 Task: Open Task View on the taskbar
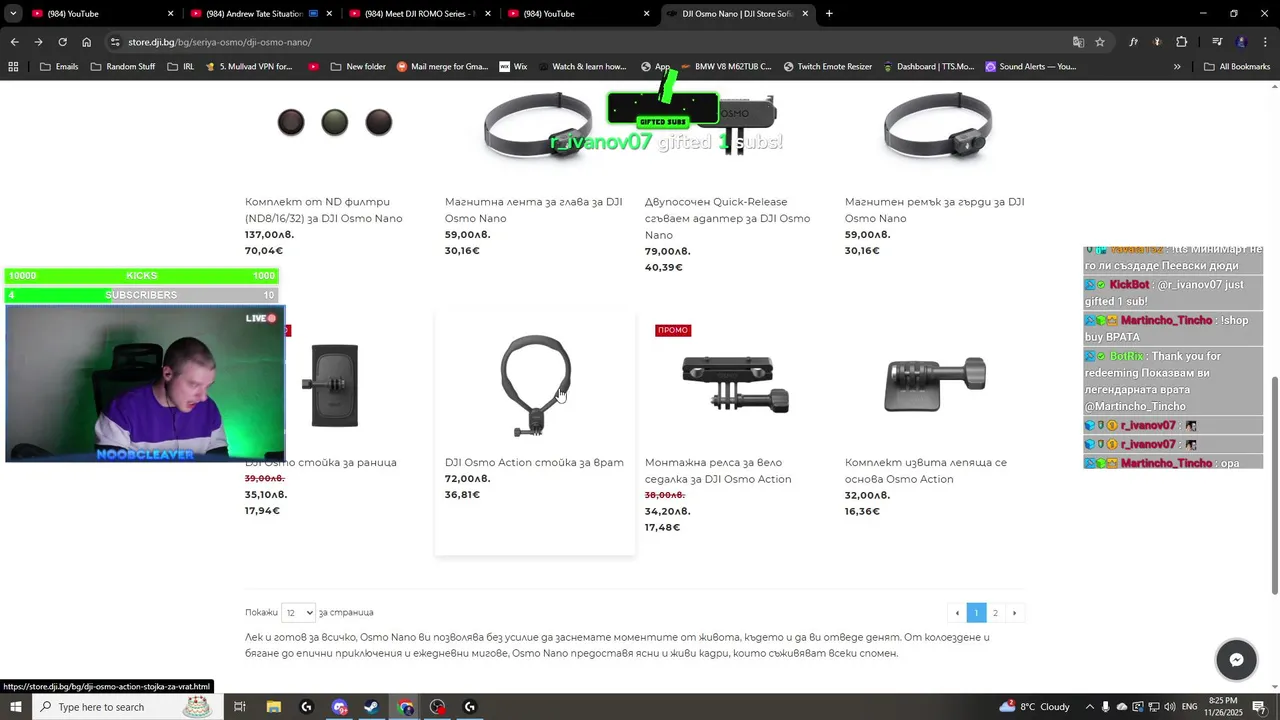(x=240, y=707)
